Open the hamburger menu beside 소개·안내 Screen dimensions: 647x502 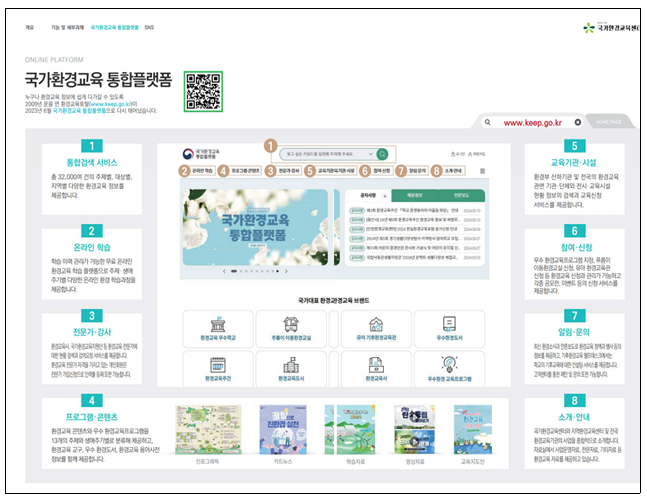point(481,171)
